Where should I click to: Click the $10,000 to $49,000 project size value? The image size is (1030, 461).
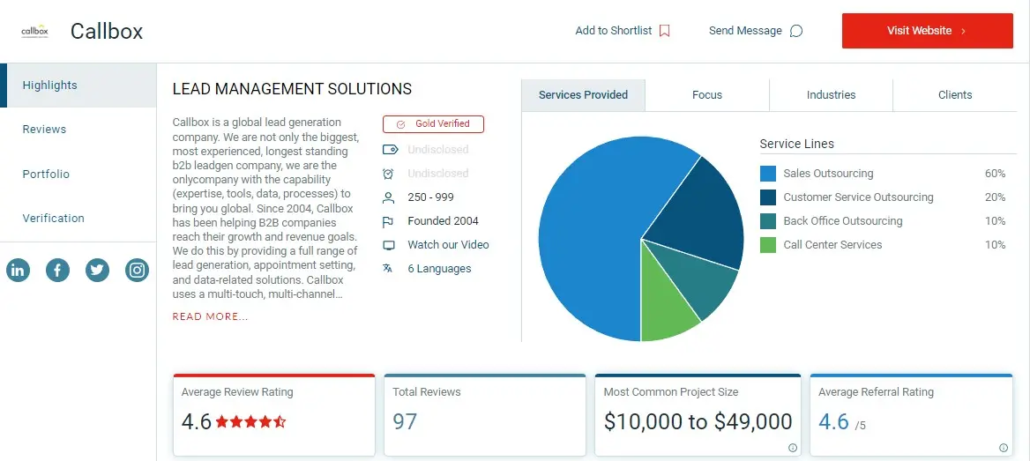[x=698, y=422]
